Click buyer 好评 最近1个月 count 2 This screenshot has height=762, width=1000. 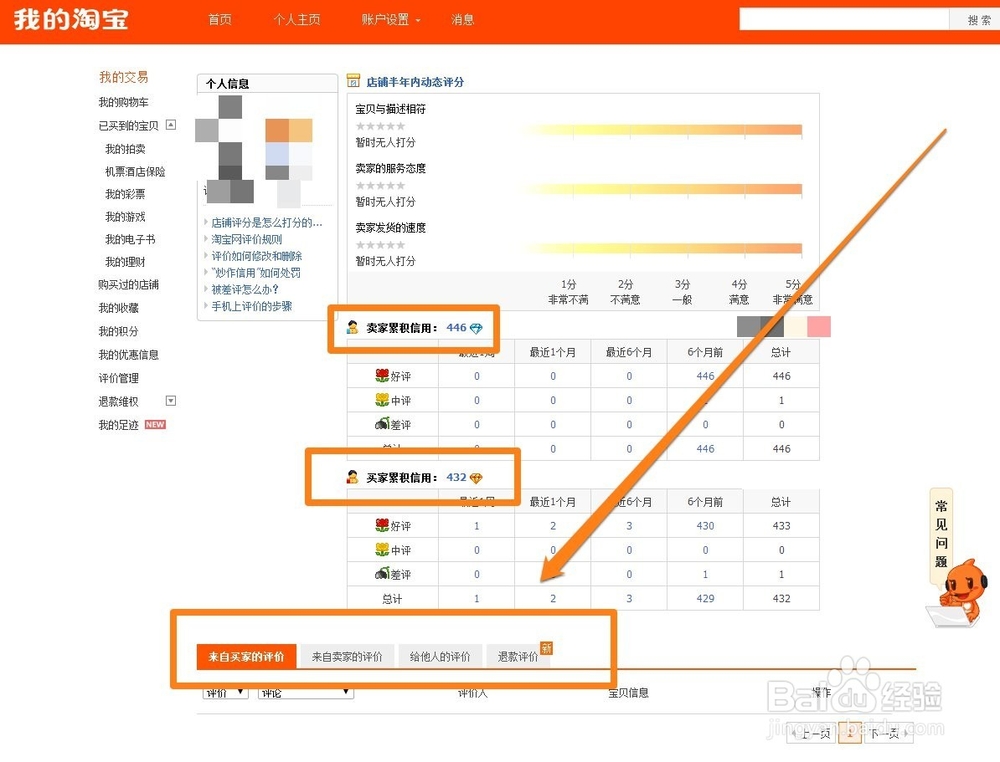(x=553, y=525)
